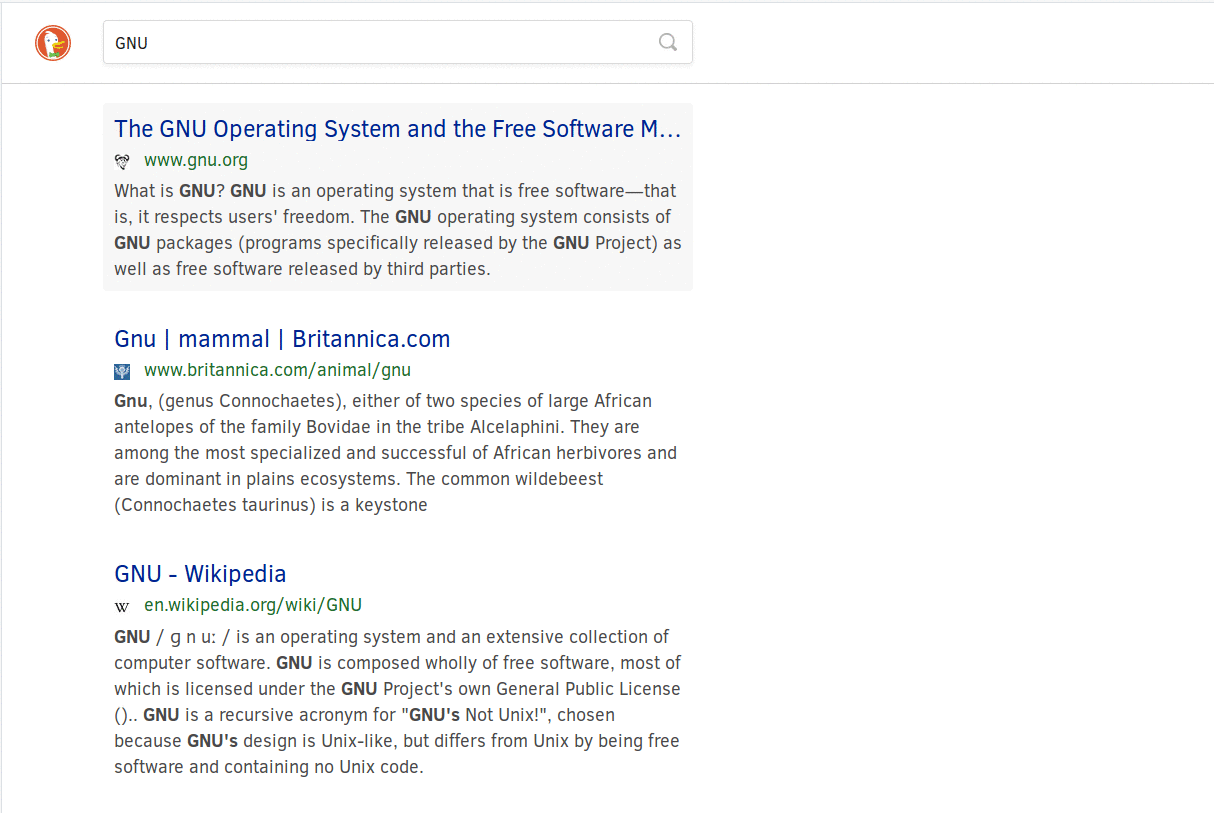
Task: Open the www.britannica.com/animal/gnu URL
Action: tap(277, 370)
